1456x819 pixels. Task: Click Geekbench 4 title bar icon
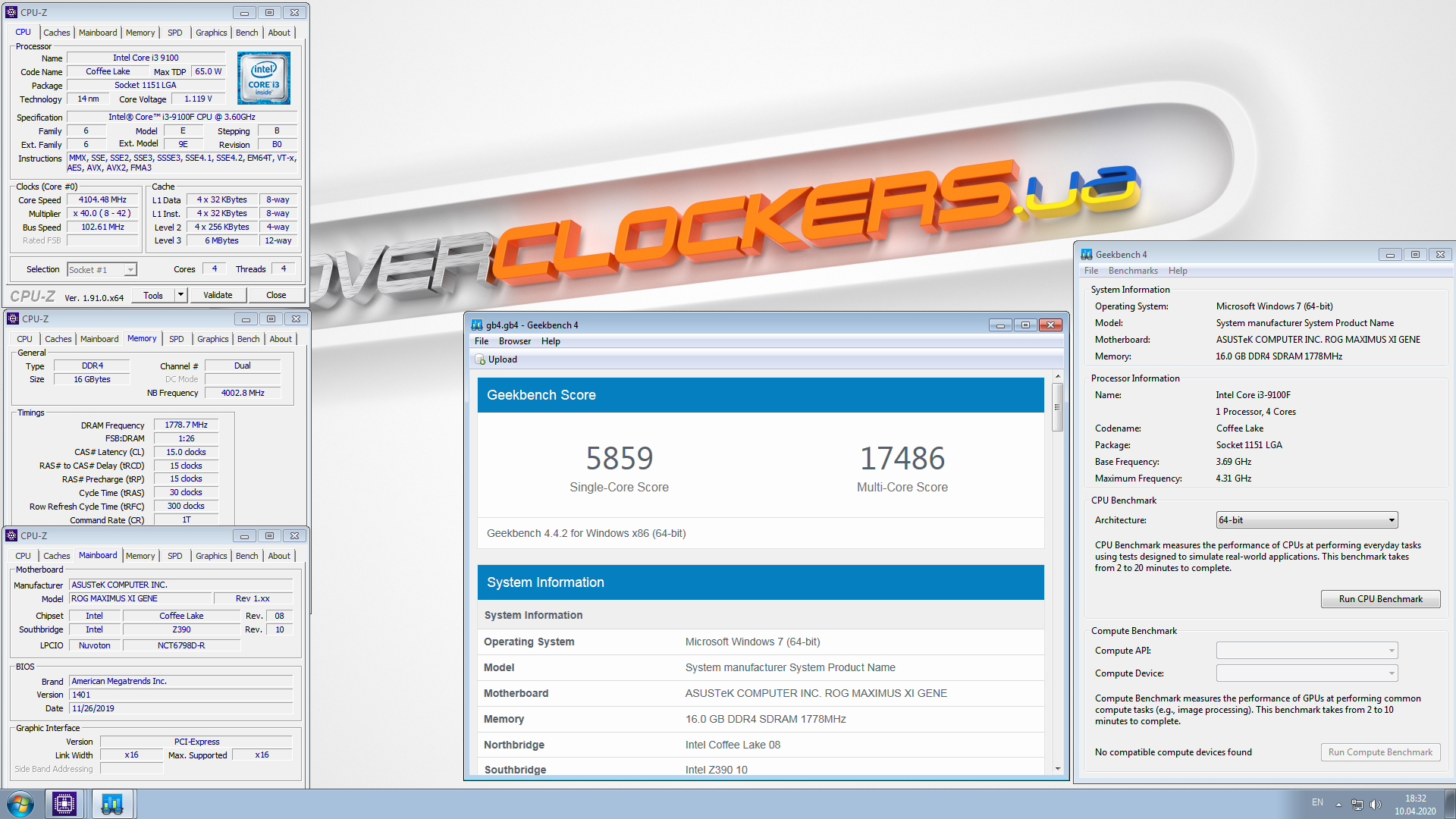[1086, 255]
